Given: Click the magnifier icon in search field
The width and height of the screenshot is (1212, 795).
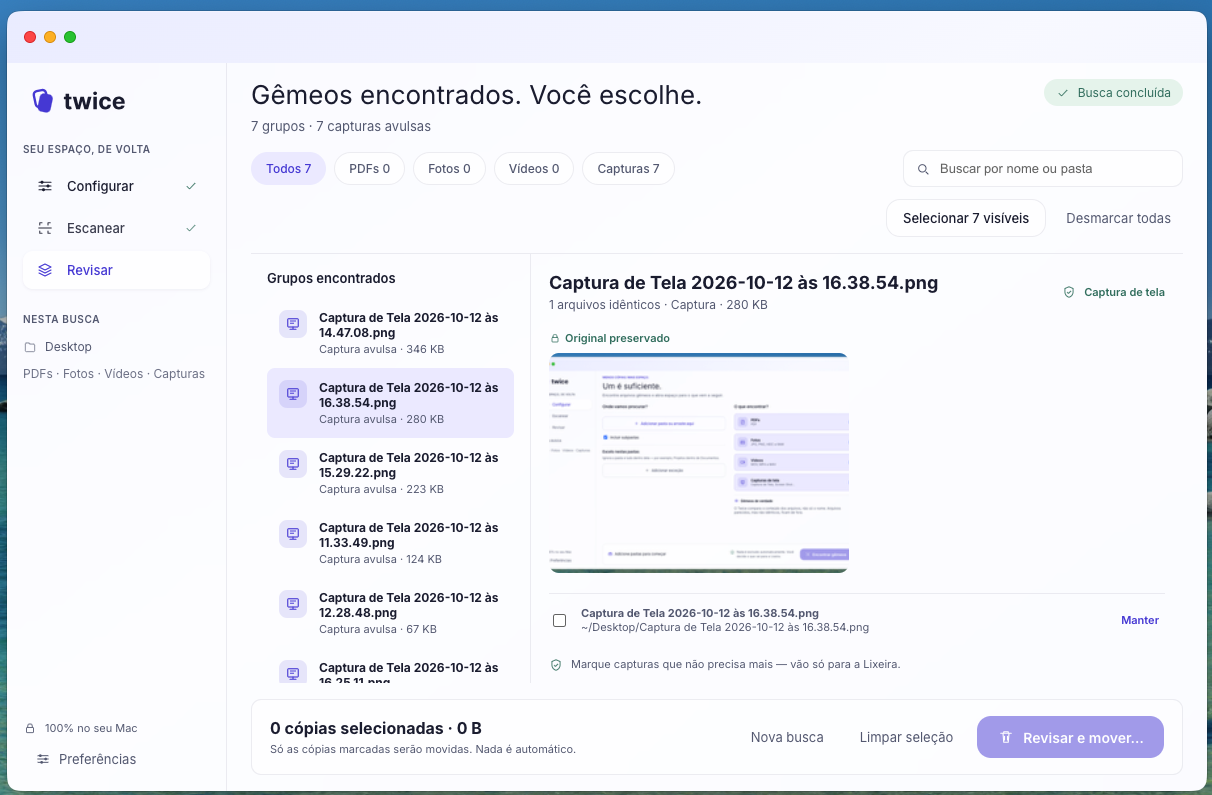Looking at the screenshot, I should coord(923,169).
